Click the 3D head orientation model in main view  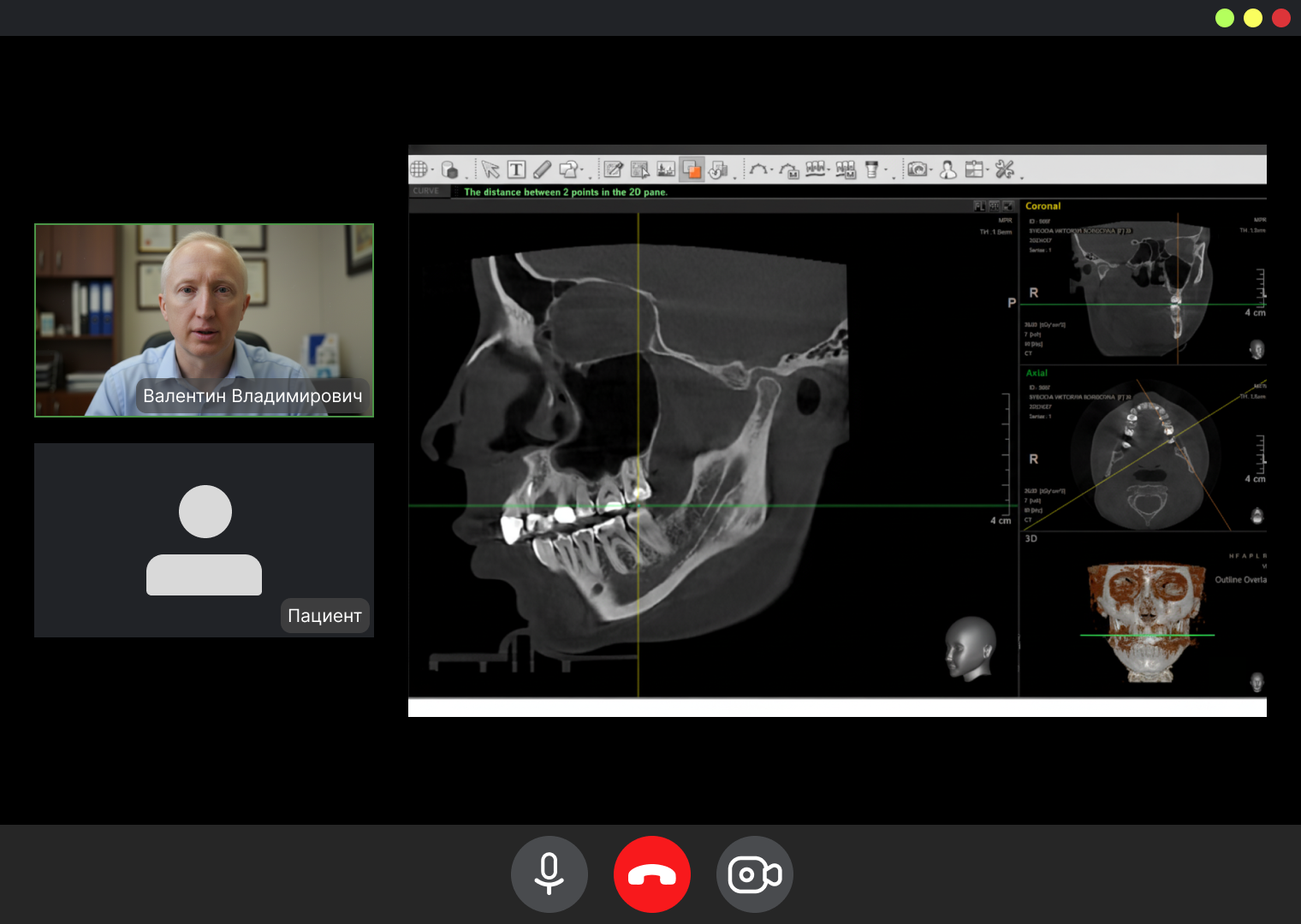coord(970,649)
